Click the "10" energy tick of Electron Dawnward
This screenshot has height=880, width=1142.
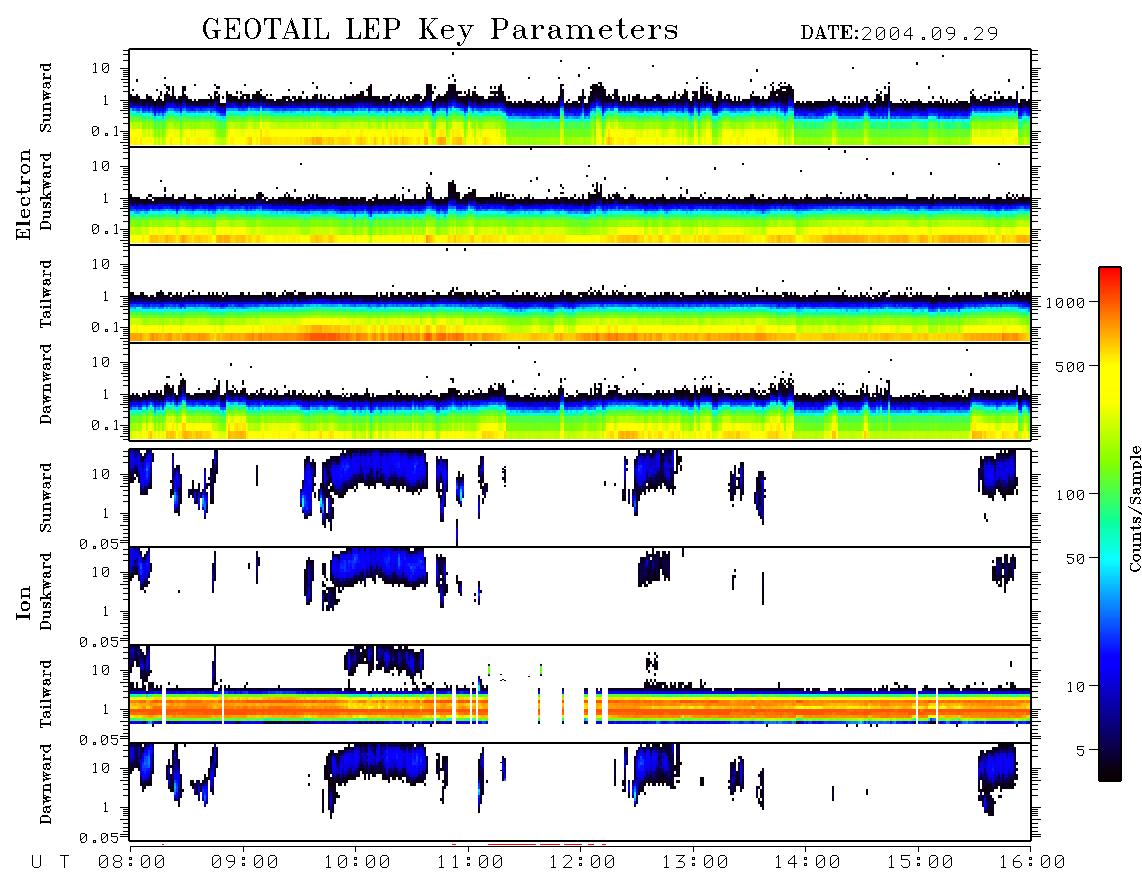(x=101, y=362)
